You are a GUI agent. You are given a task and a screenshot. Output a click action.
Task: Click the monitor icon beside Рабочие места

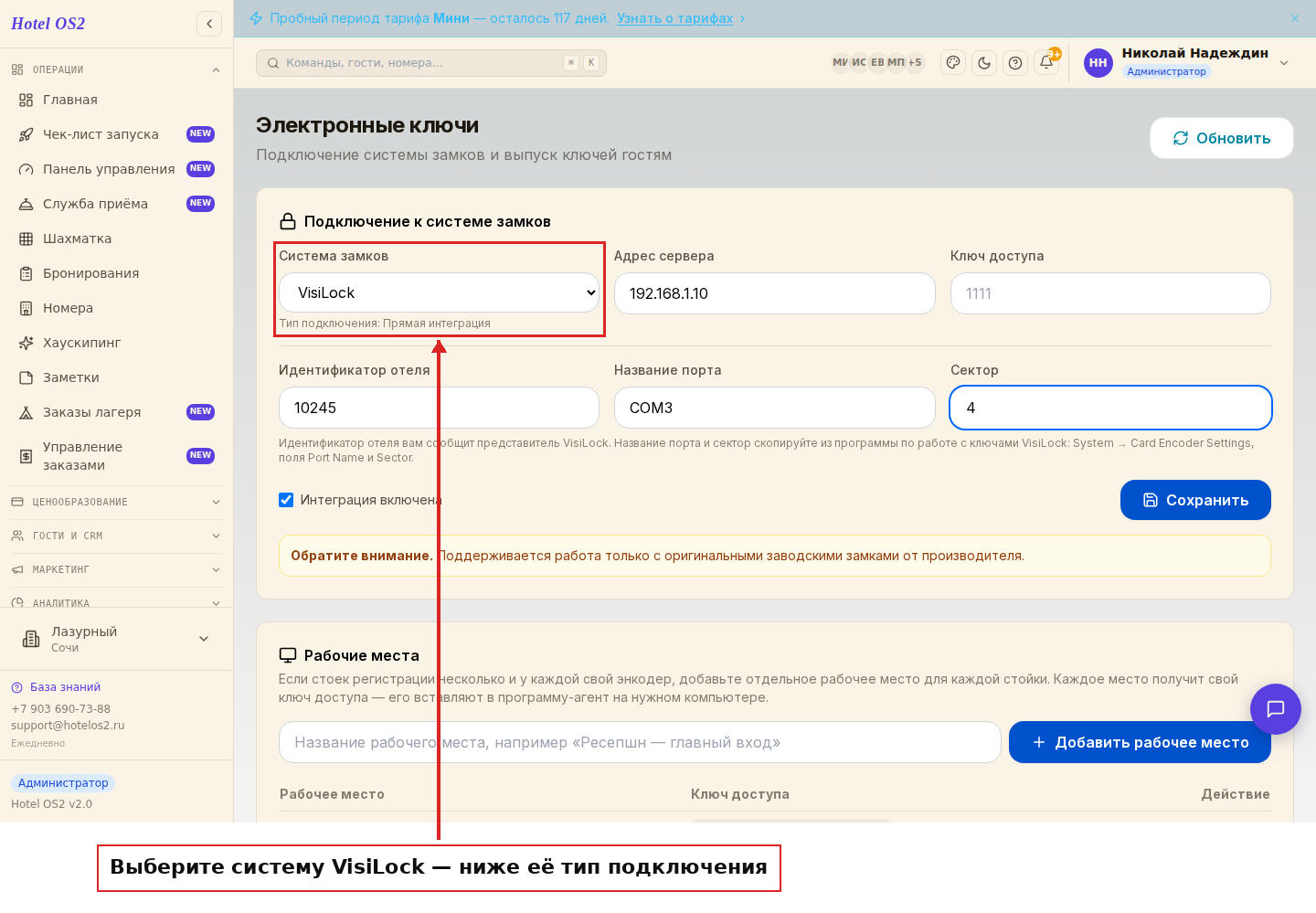tap(288, 655)
